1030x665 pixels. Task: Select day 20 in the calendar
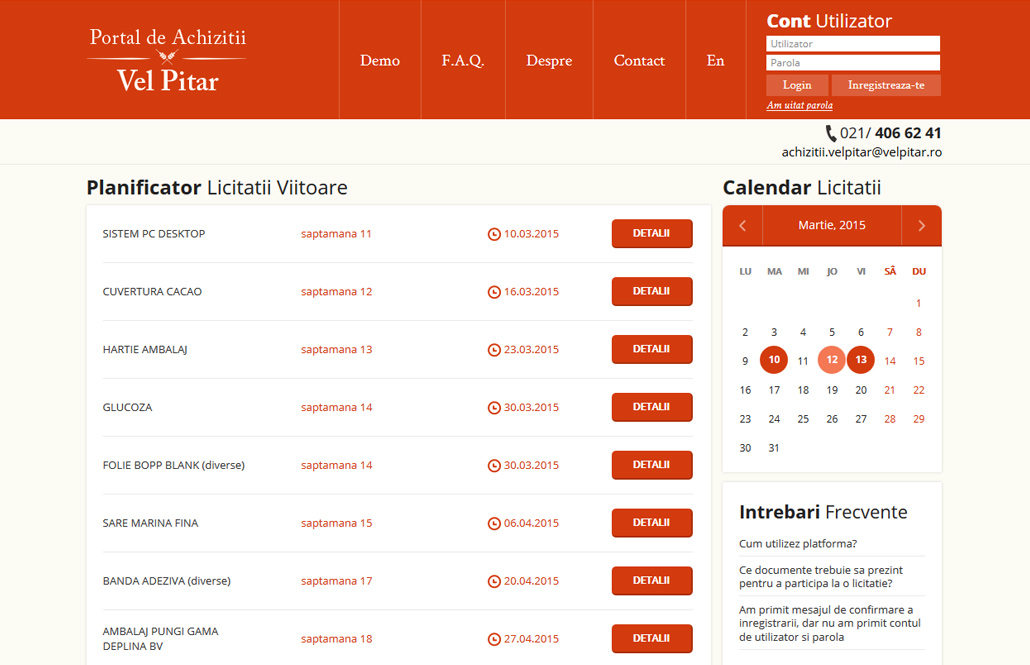861,390
